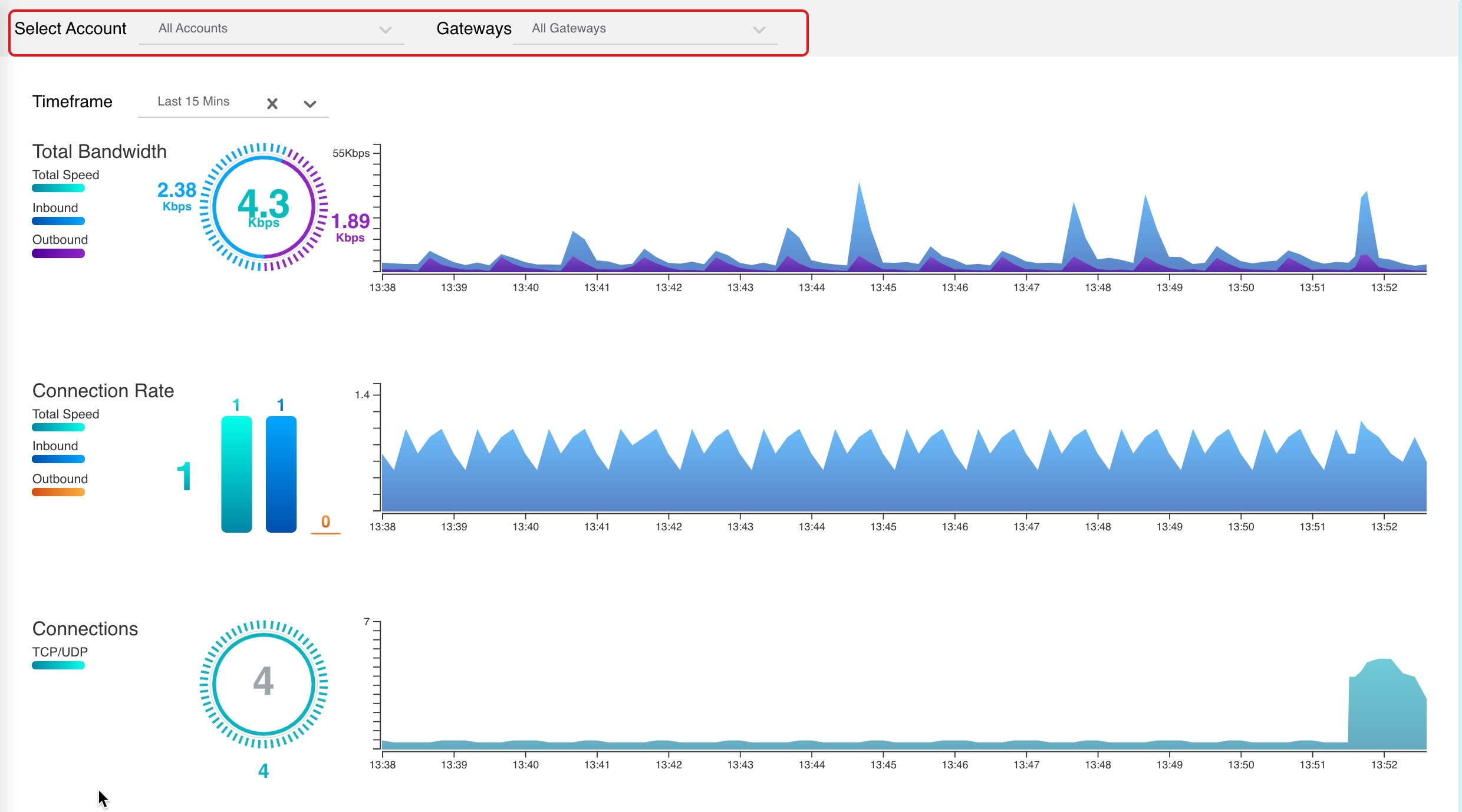Select the Total Bandwidth section heading
Viewport: 1462px width, 812px height.
click(99, 151)
